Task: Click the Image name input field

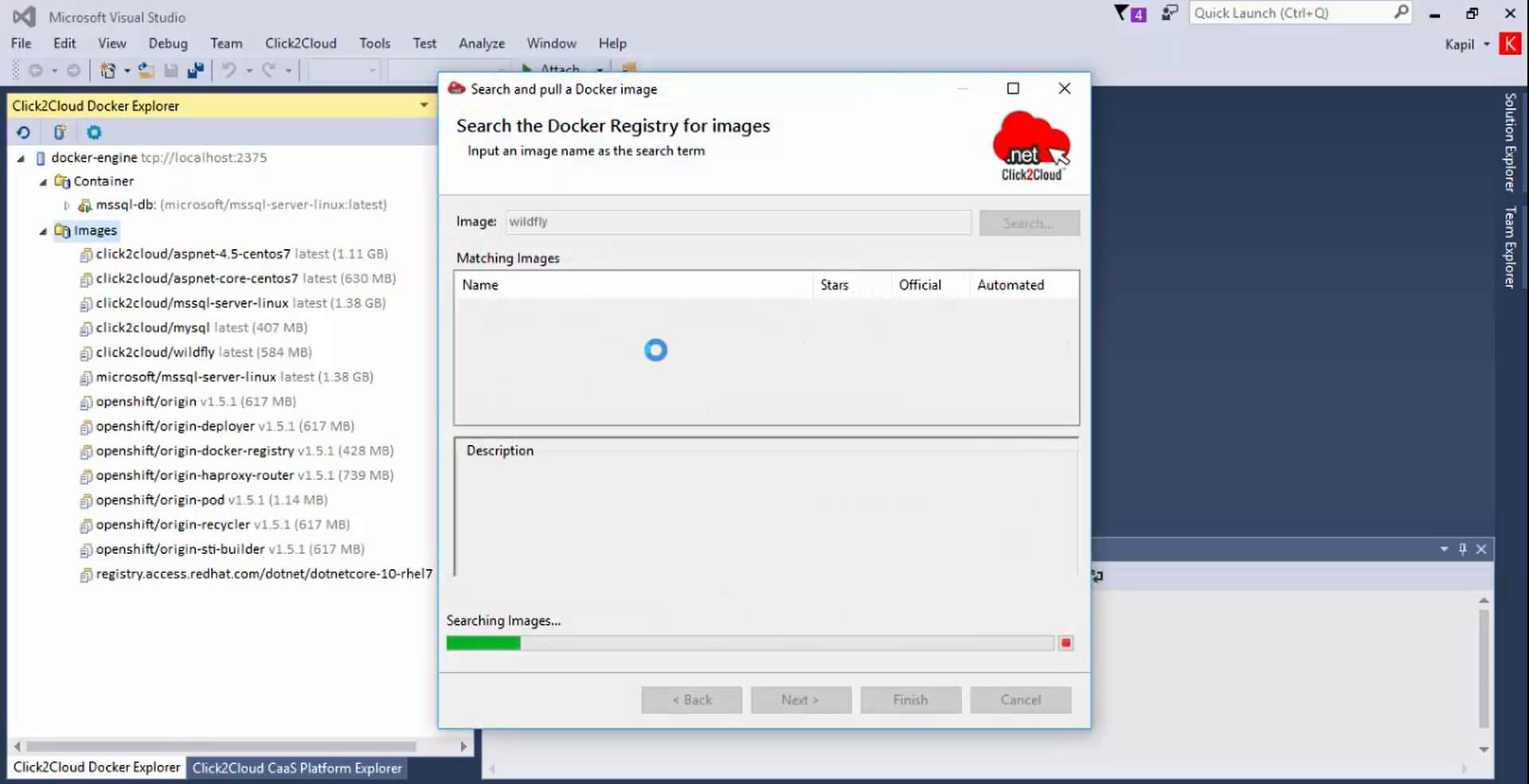Action: click(738, 222)
